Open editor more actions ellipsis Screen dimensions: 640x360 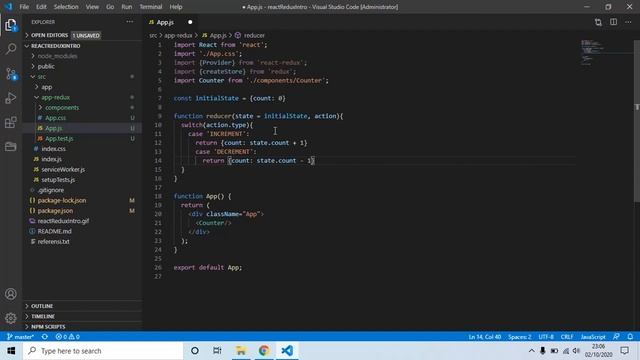(628, 22)
